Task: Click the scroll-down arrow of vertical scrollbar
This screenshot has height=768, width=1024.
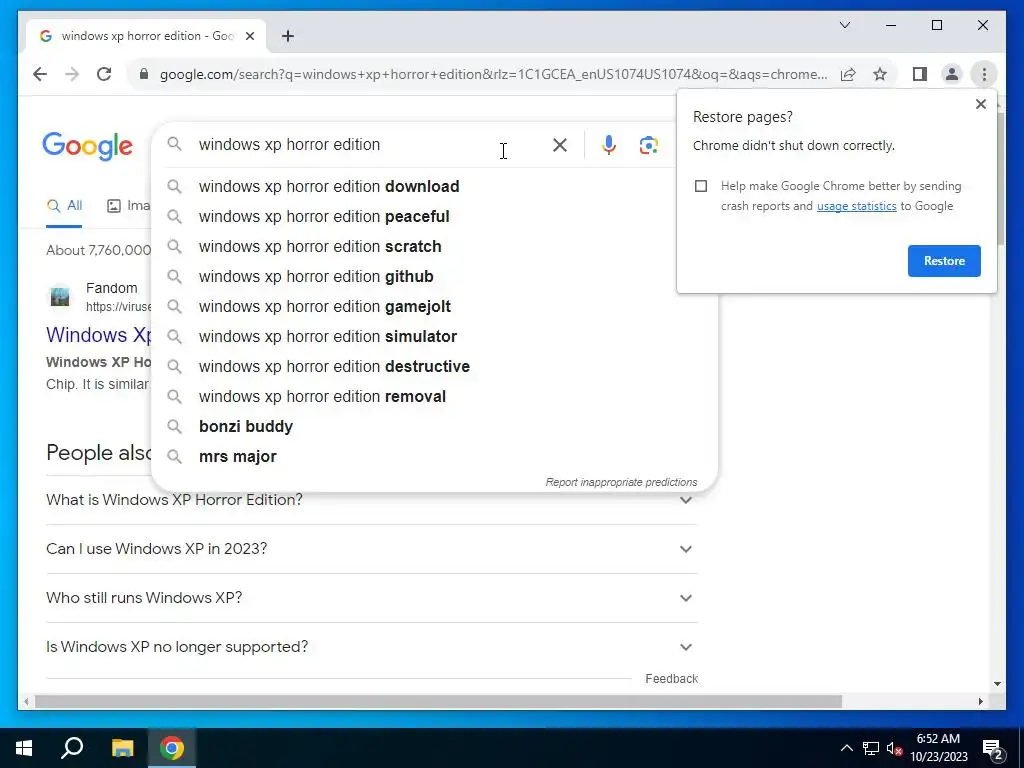Action: pos(997,684)
